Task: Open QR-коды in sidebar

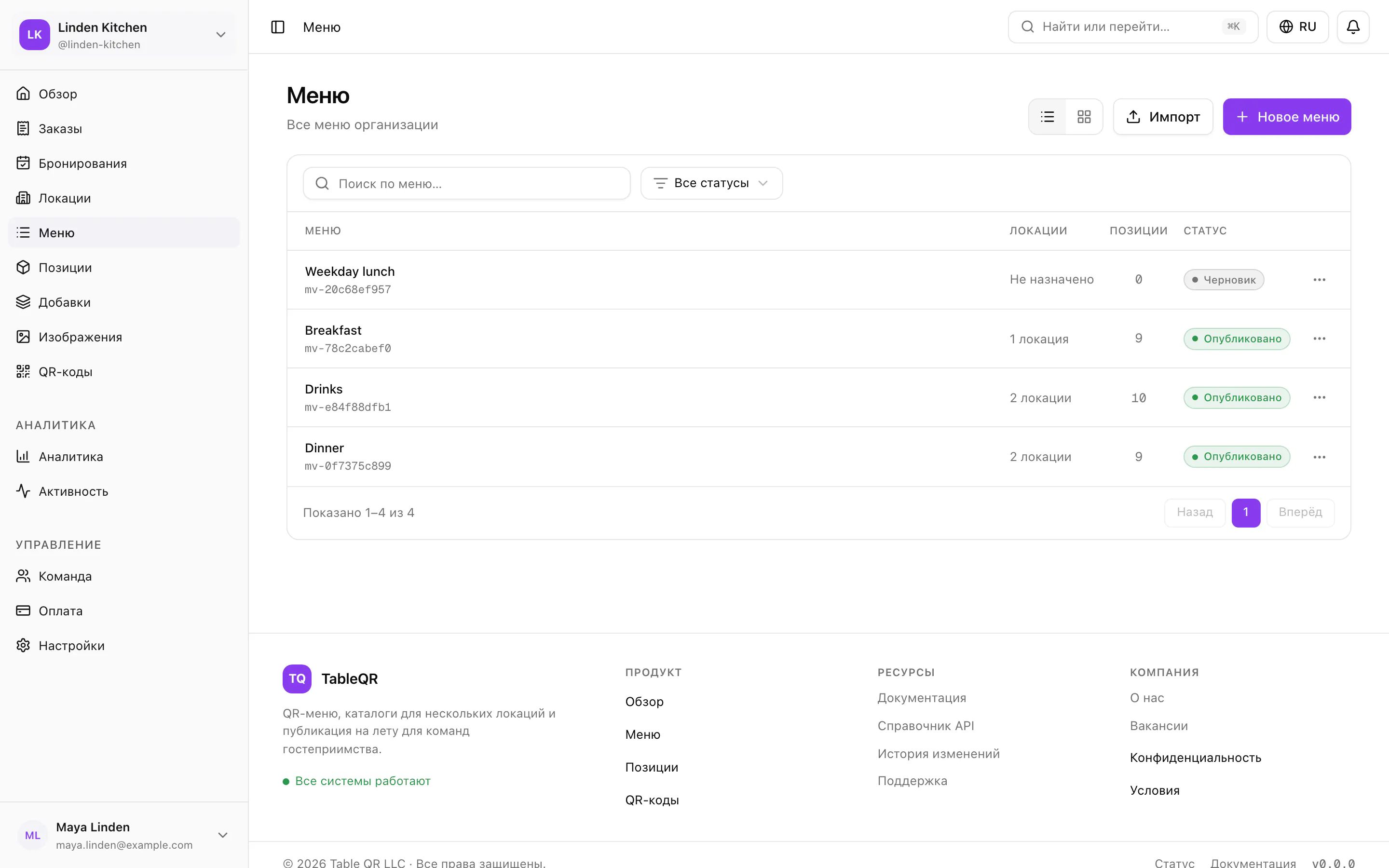Action: [124, 371]
